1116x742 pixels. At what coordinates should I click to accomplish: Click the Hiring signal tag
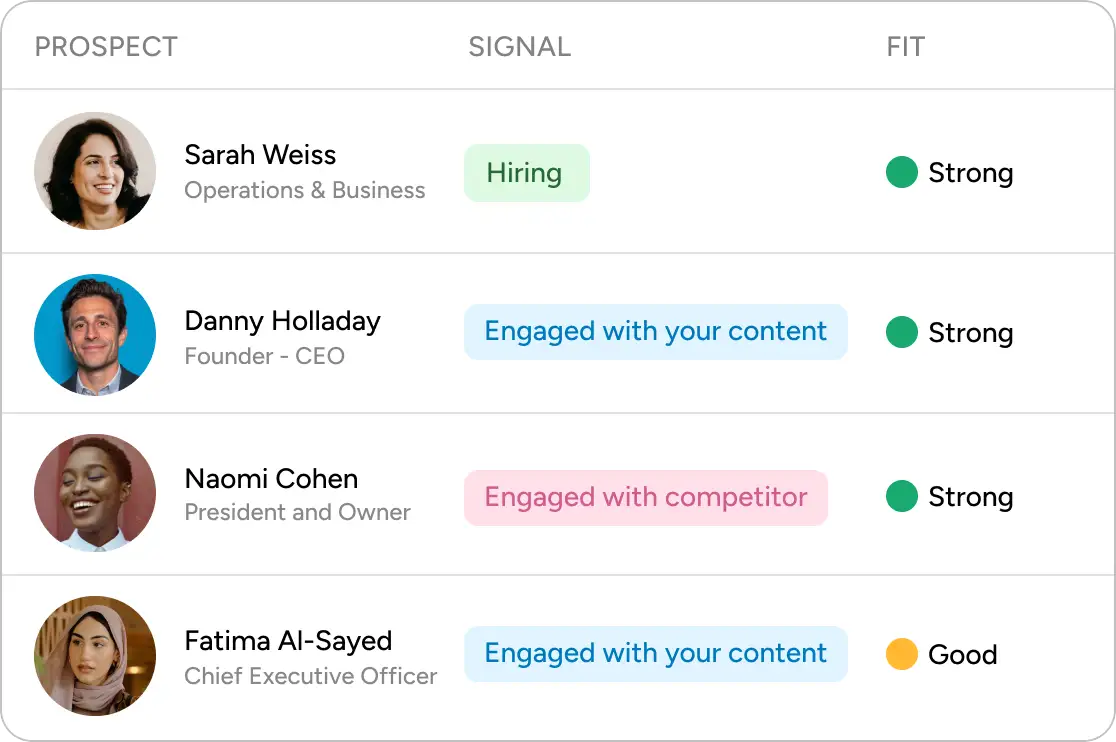pos(526,173)
